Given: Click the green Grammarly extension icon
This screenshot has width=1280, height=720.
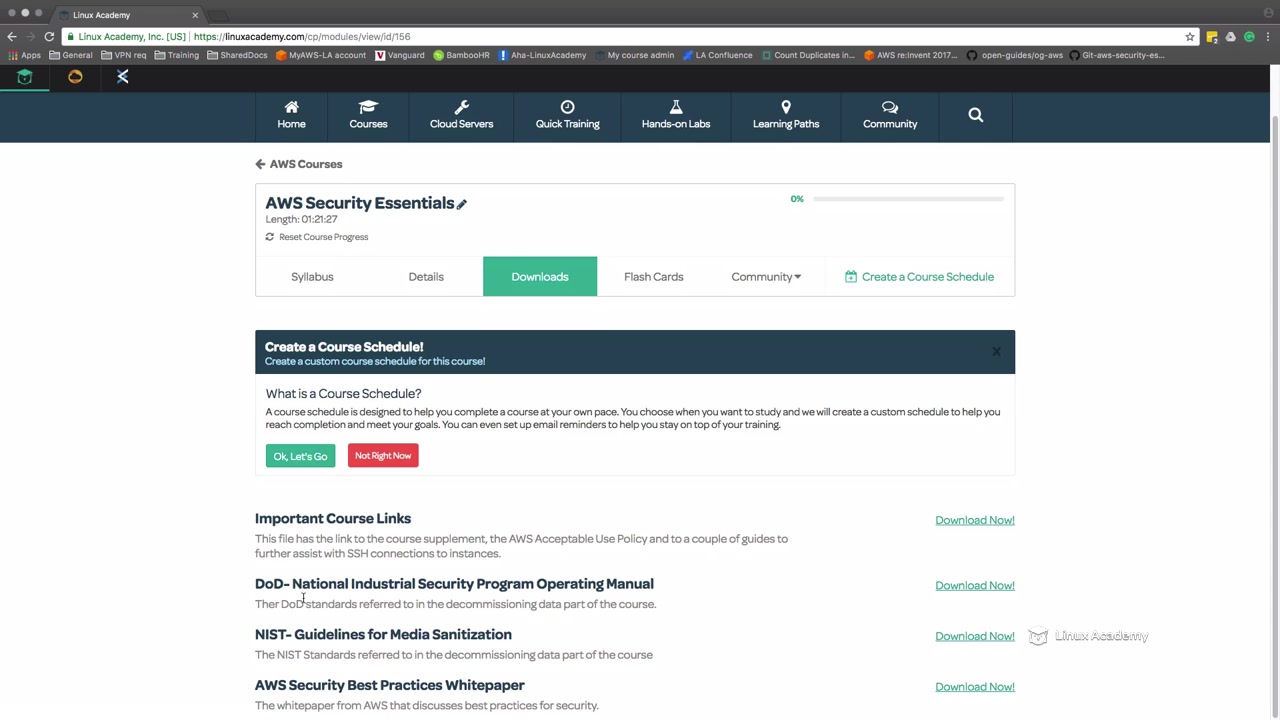Looking at the screenshot, I should (x=1249, y=36).
